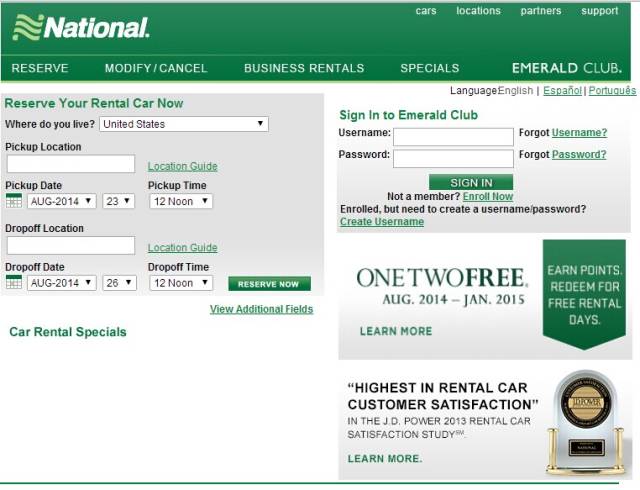This screenshot has height=490, width=640.
Task: Click View Additional Fields link
Action: 262,309
